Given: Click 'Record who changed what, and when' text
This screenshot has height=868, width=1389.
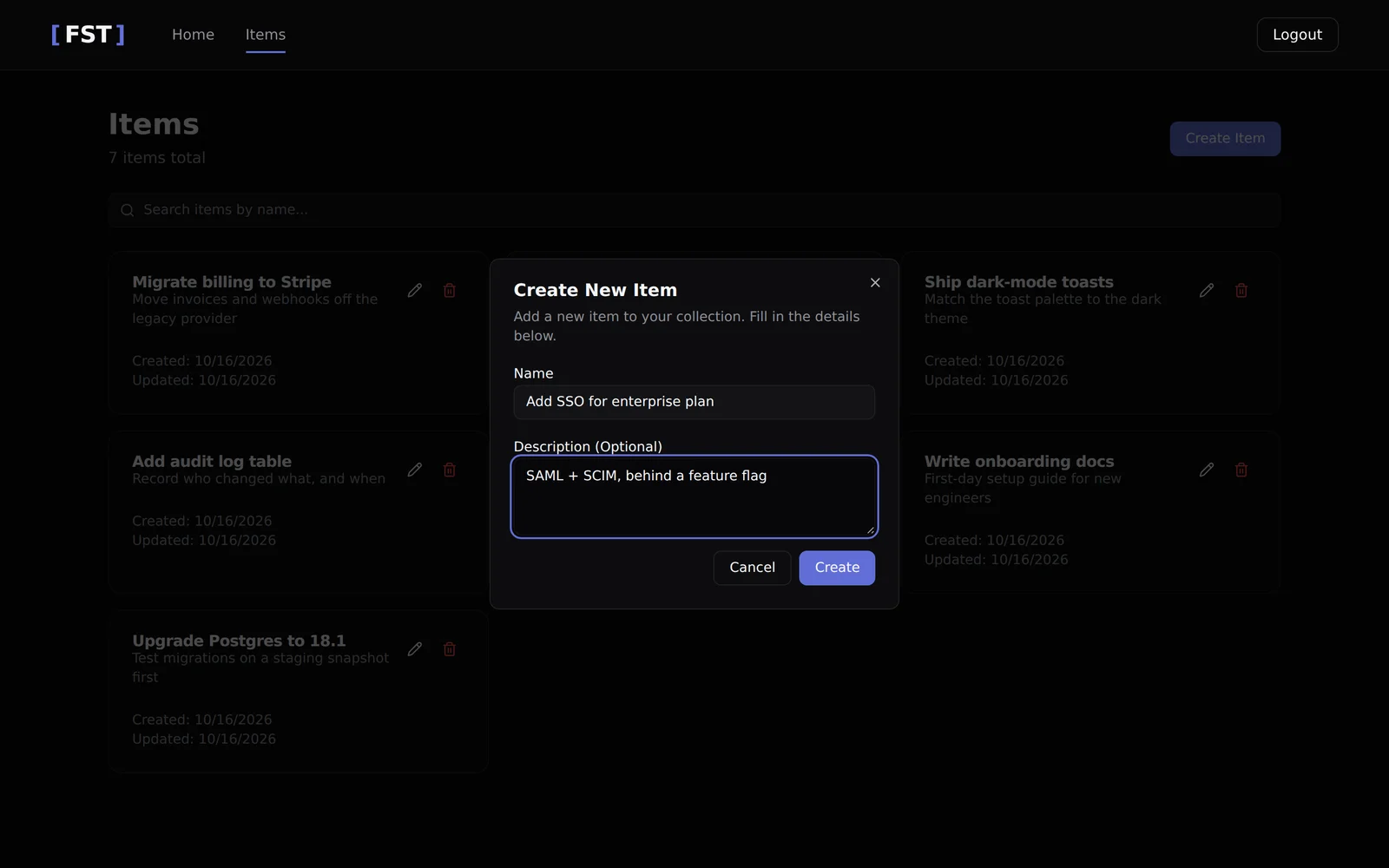Looking at the screenshot, I should pyautogui.click(x=259, y=479).
